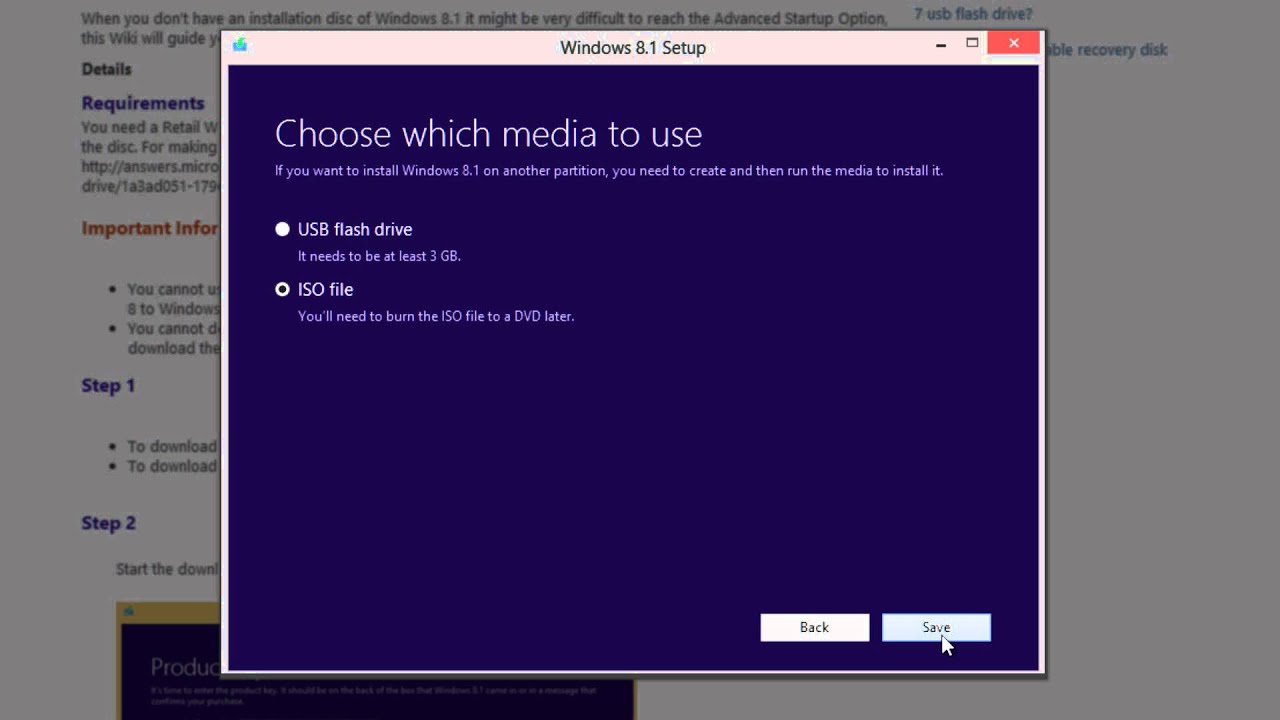Click the product key screenshot thumbnail in the background page
Image resolution: width=1280 pixels, height=720 pixels.
pos(375,661)
